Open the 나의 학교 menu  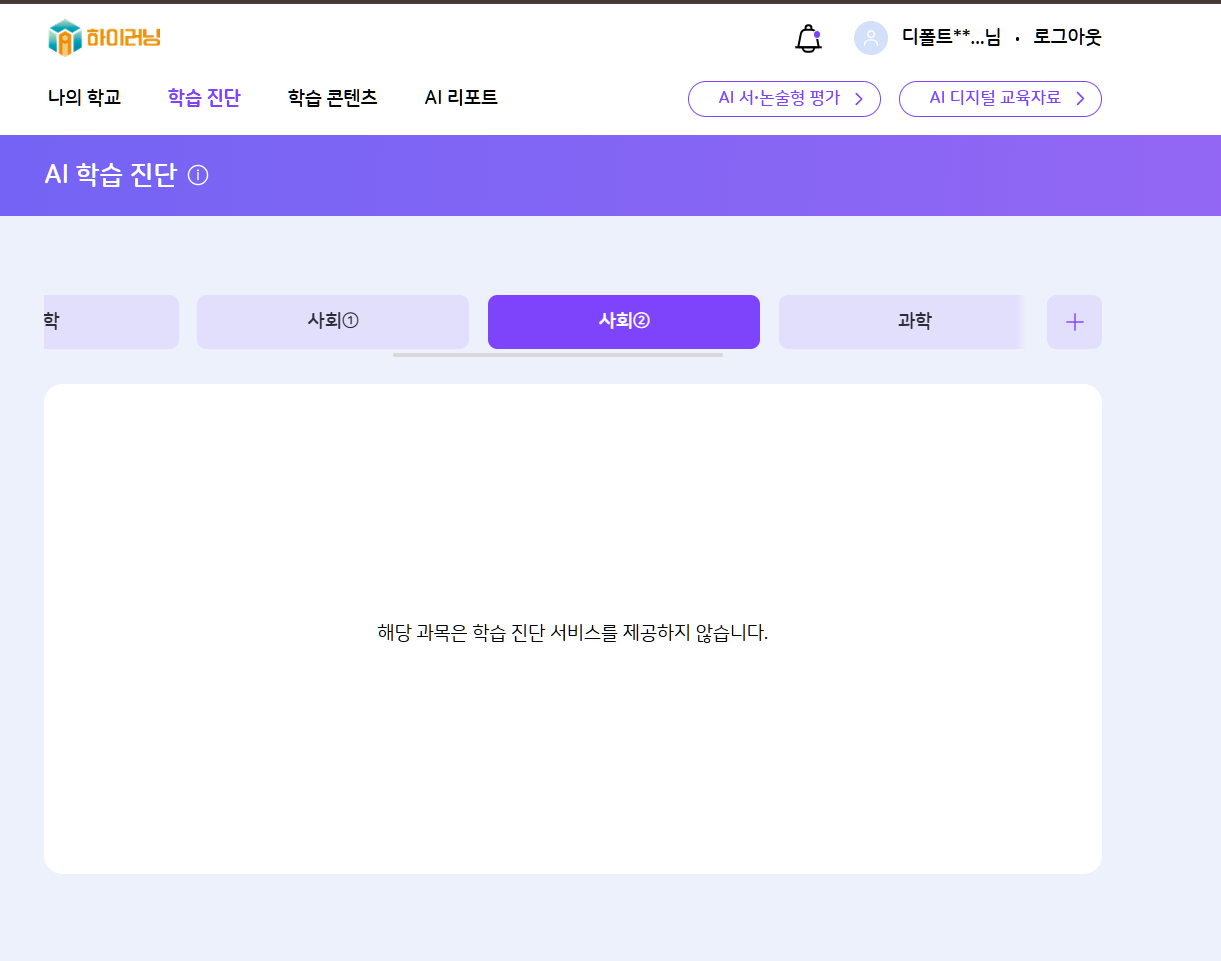click(x=84, y=98)
